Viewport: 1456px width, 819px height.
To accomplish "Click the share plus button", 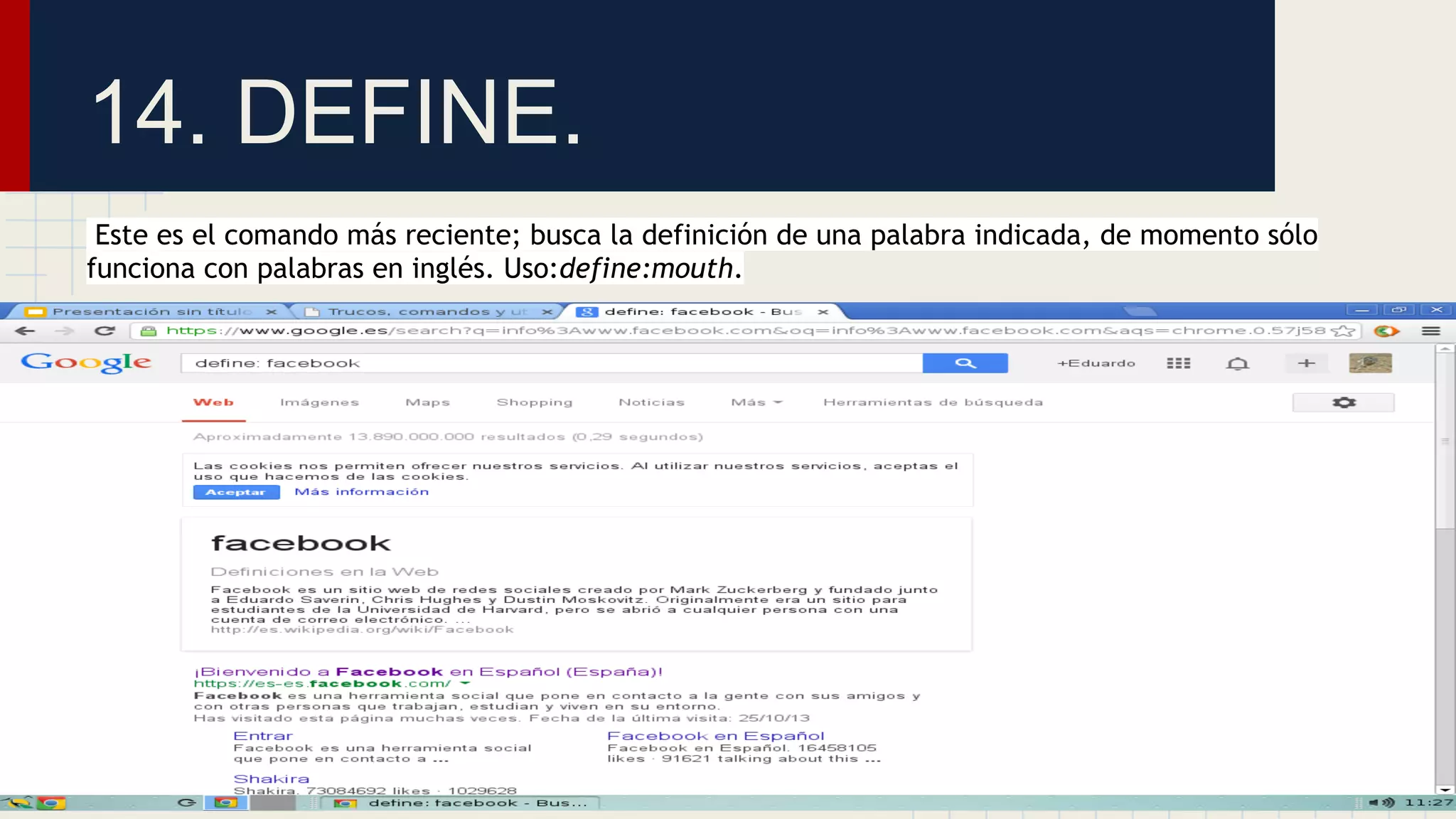I will tap(1306, 363).
